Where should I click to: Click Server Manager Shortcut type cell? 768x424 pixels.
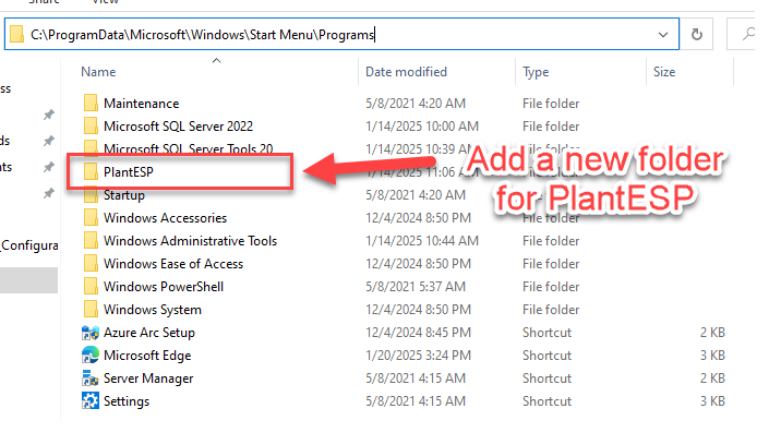547,378
